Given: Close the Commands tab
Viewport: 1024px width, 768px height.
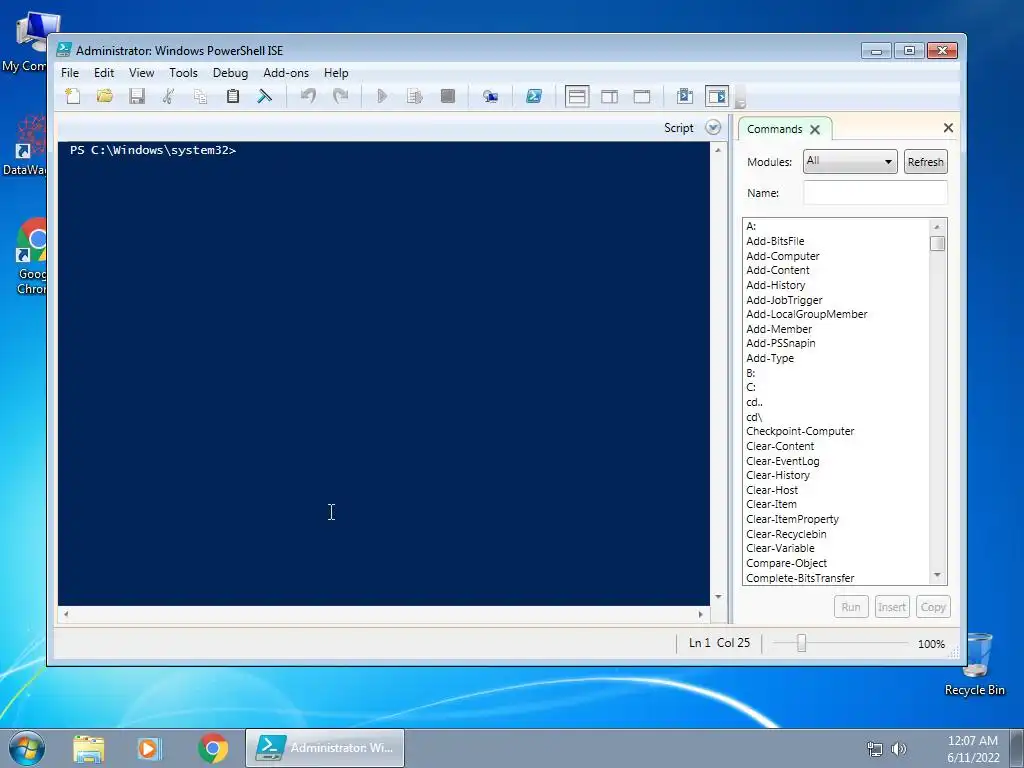Looking at the screenshot, I should pyautogui.click(x=815, y=129).
